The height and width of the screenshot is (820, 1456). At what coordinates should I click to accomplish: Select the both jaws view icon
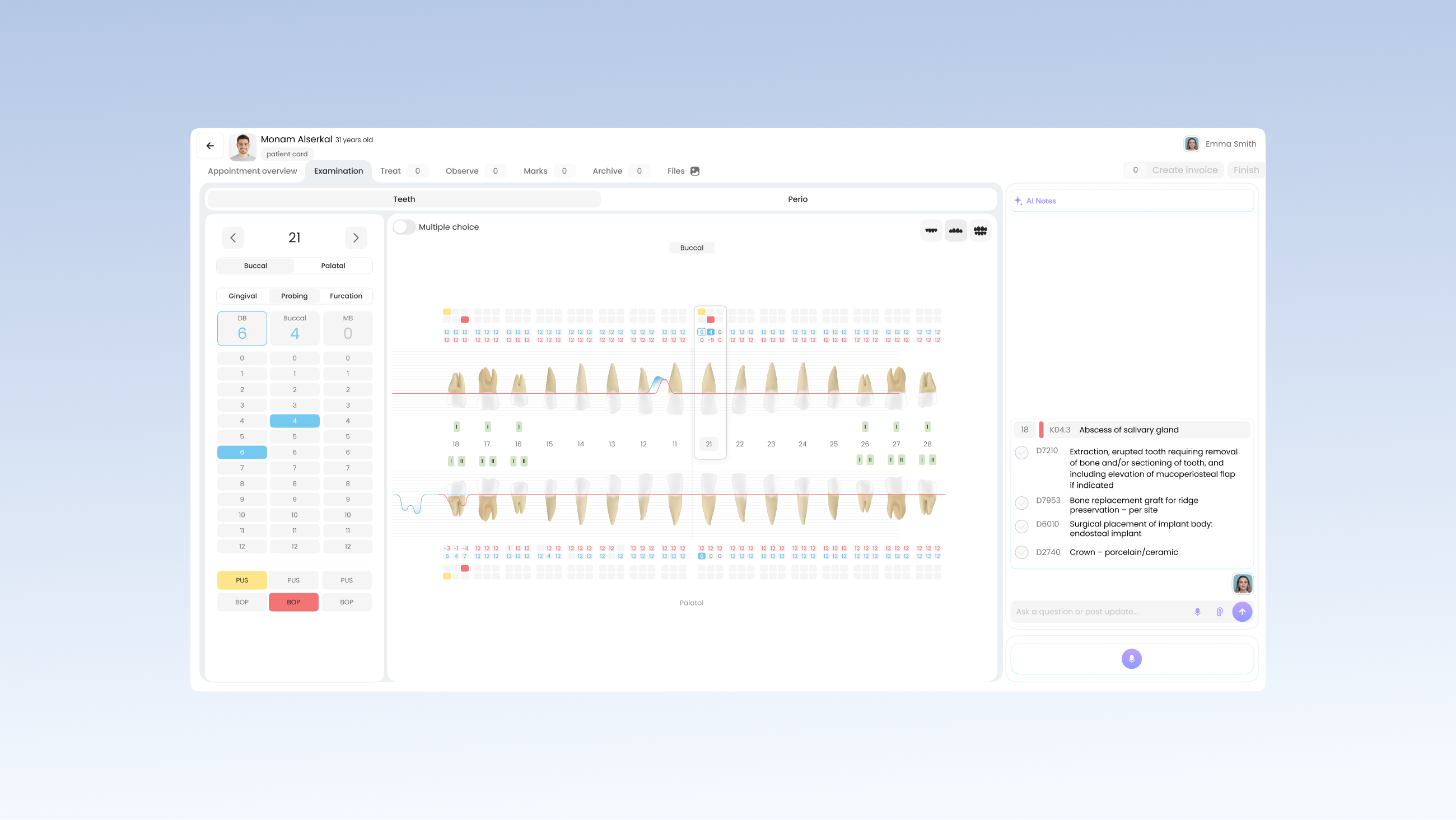(981, 231)
